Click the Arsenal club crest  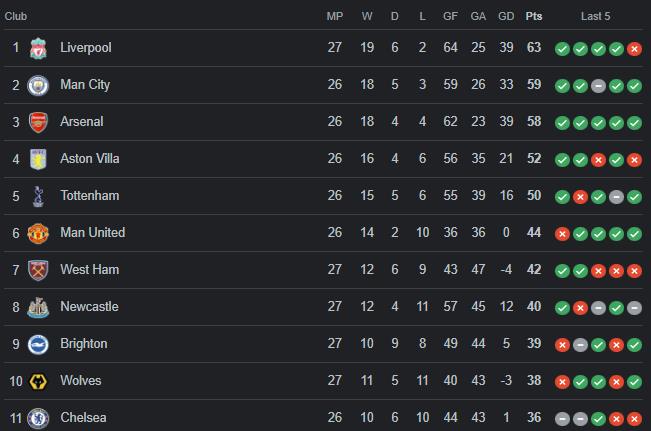(38, 122)
